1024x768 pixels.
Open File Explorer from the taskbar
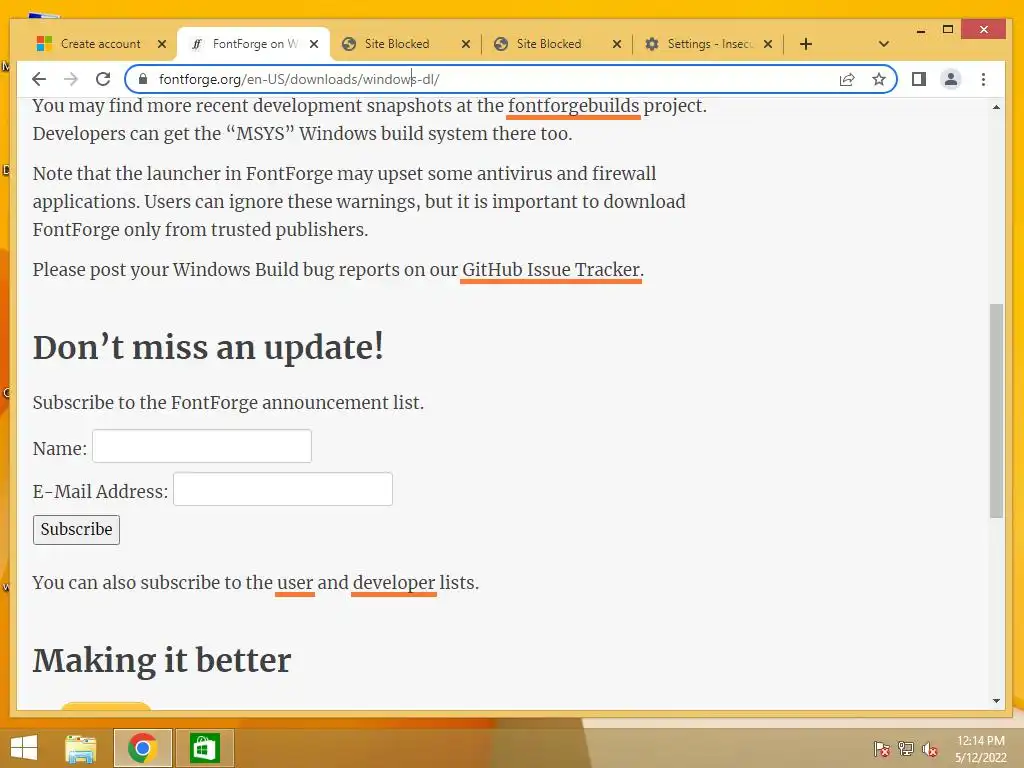pos(81,748)
